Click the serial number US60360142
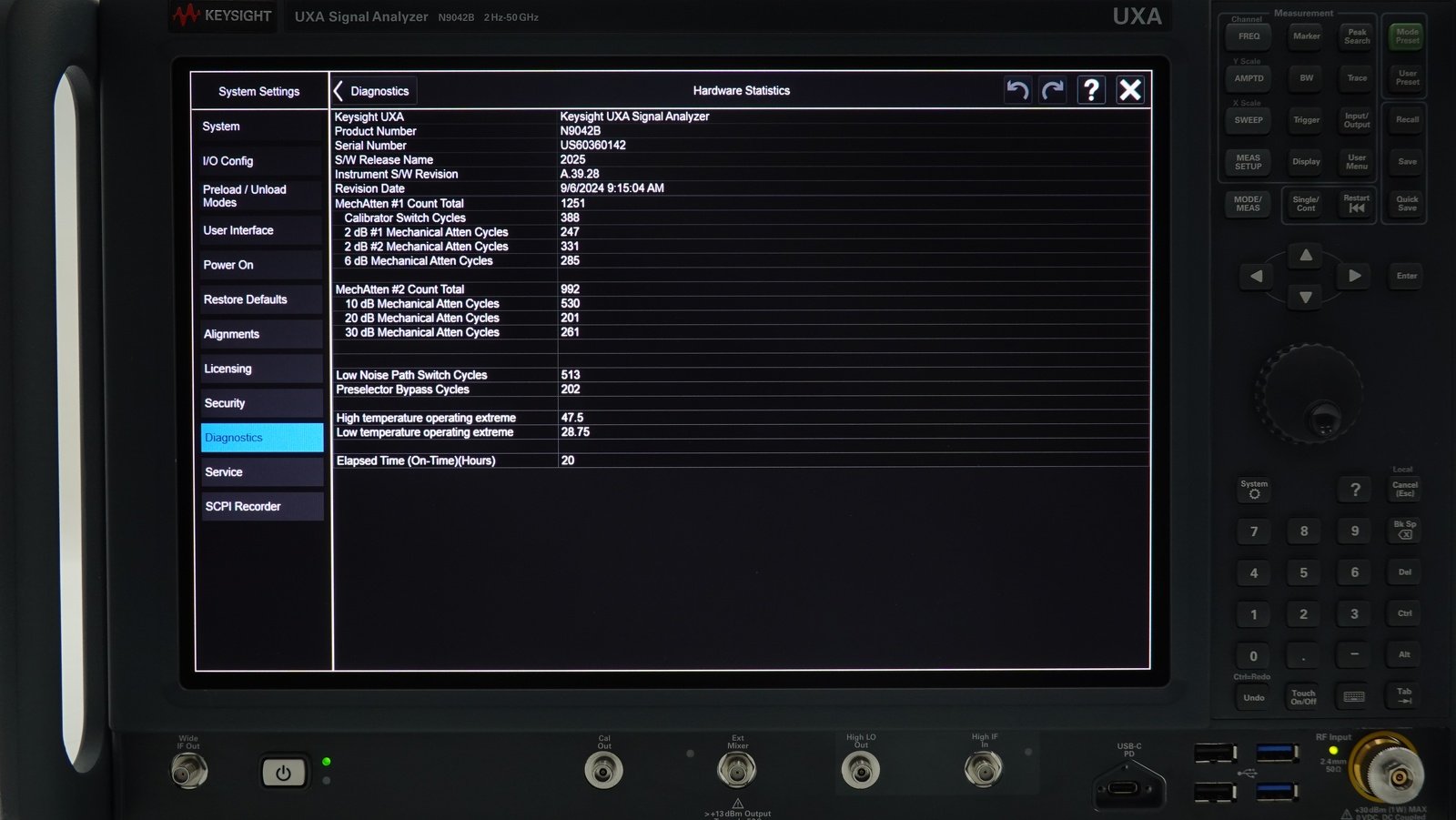This screenshot has height=820, width=1456. [x=593, y=146]
